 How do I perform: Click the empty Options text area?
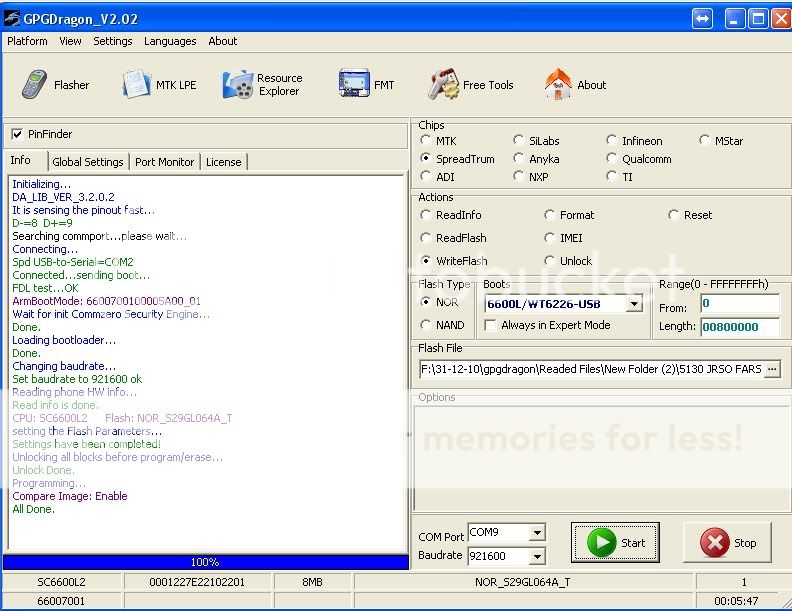coord(601,459)
